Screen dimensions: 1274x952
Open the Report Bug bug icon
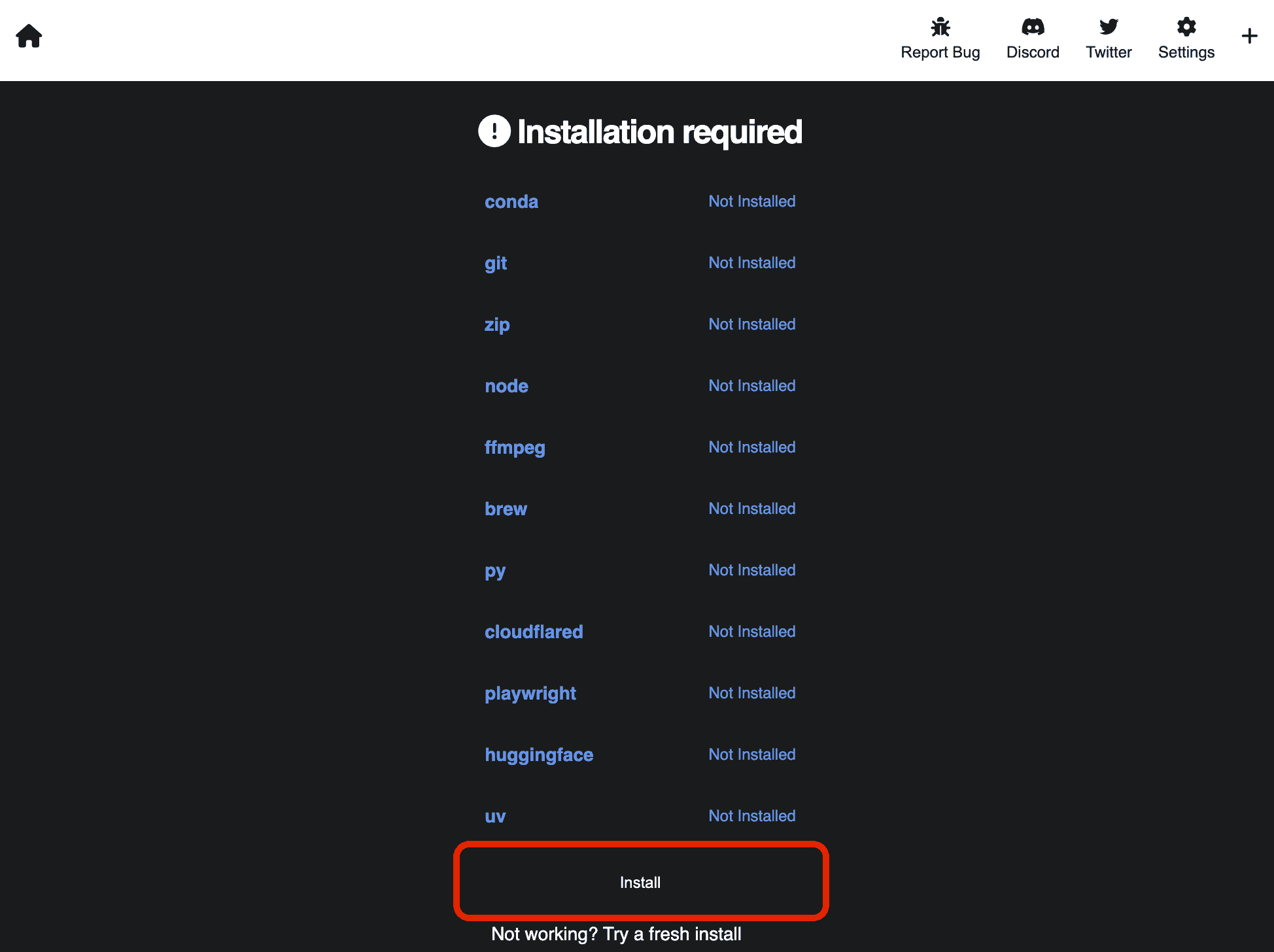pyautogui.click(x=940, y=27)
